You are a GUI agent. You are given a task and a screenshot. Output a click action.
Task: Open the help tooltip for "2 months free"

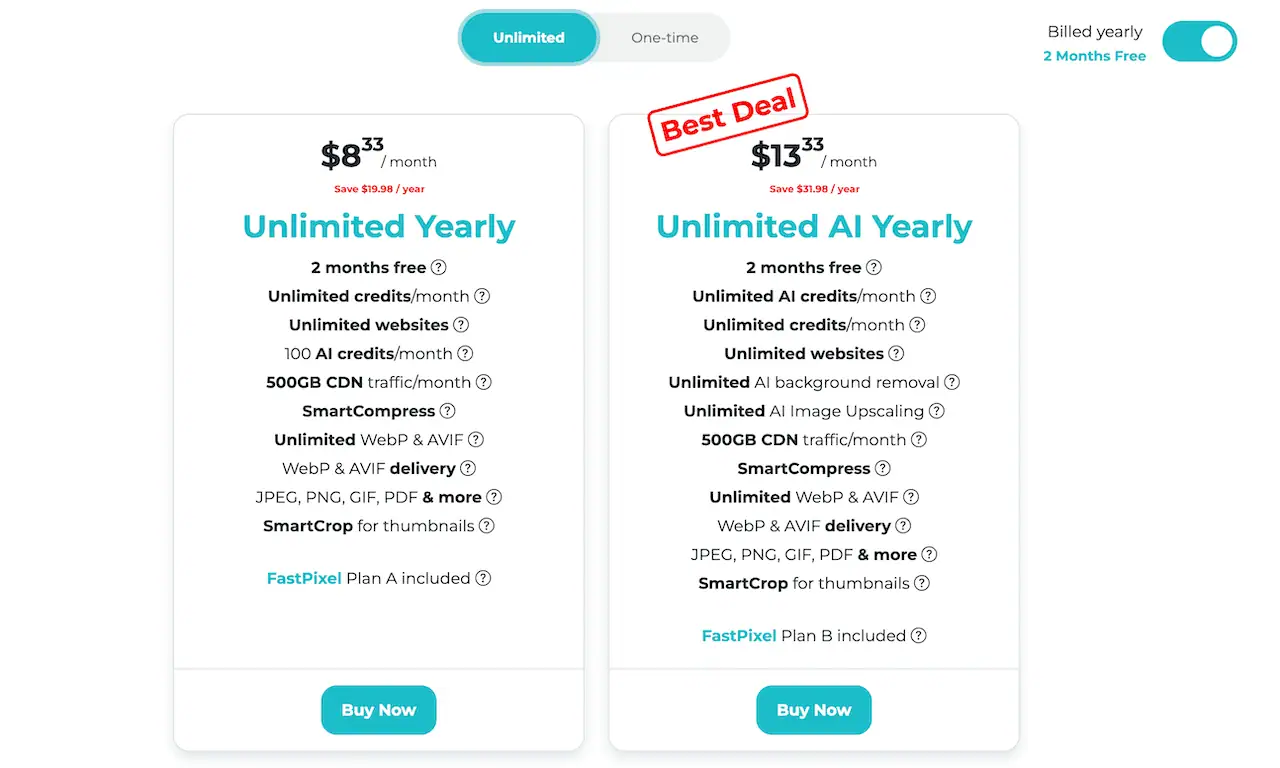(x=439, y=268)
